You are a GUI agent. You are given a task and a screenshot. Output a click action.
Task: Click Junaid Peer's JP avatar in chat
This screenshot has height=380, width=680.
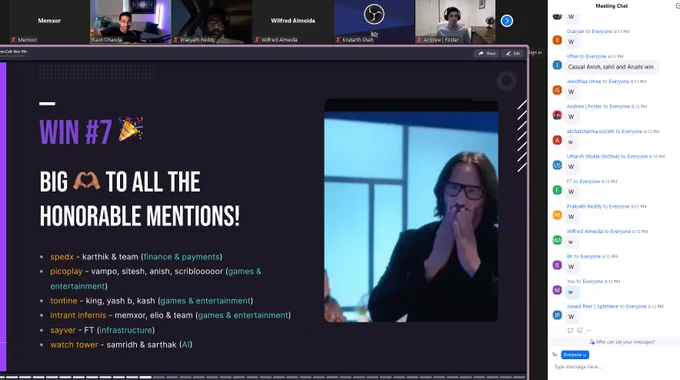tap(557, 315)
